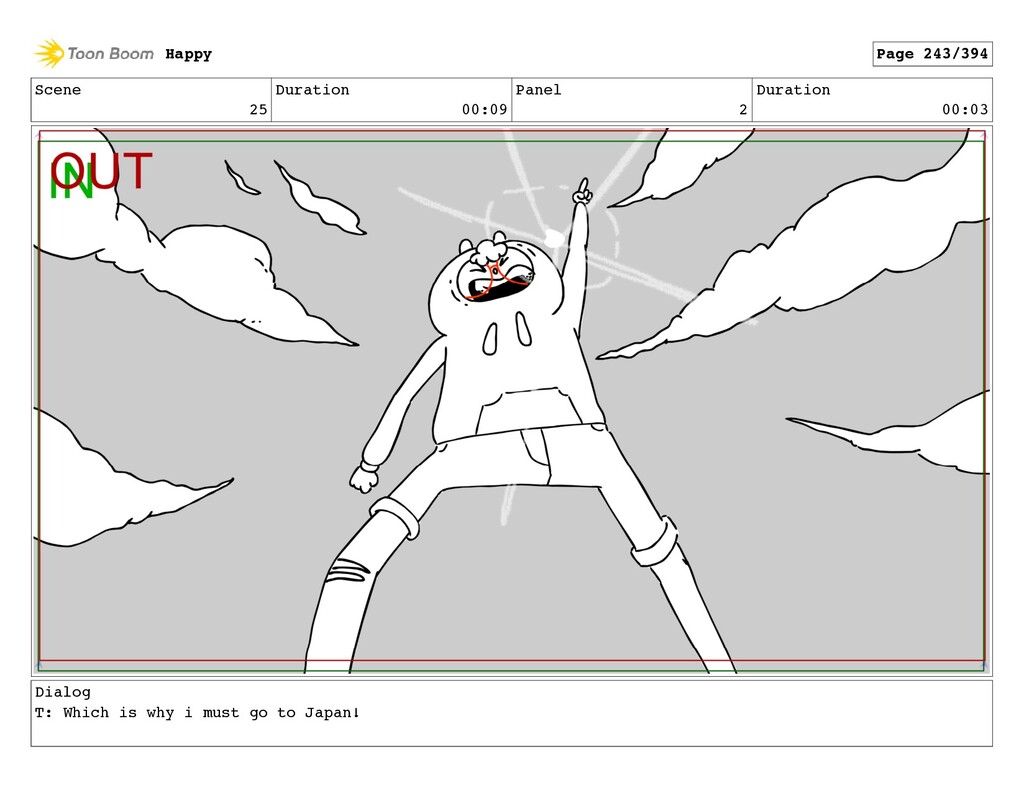Click the green "IN" camera marker
Viewport: 1024px width, 793px height.
[71, 182]
